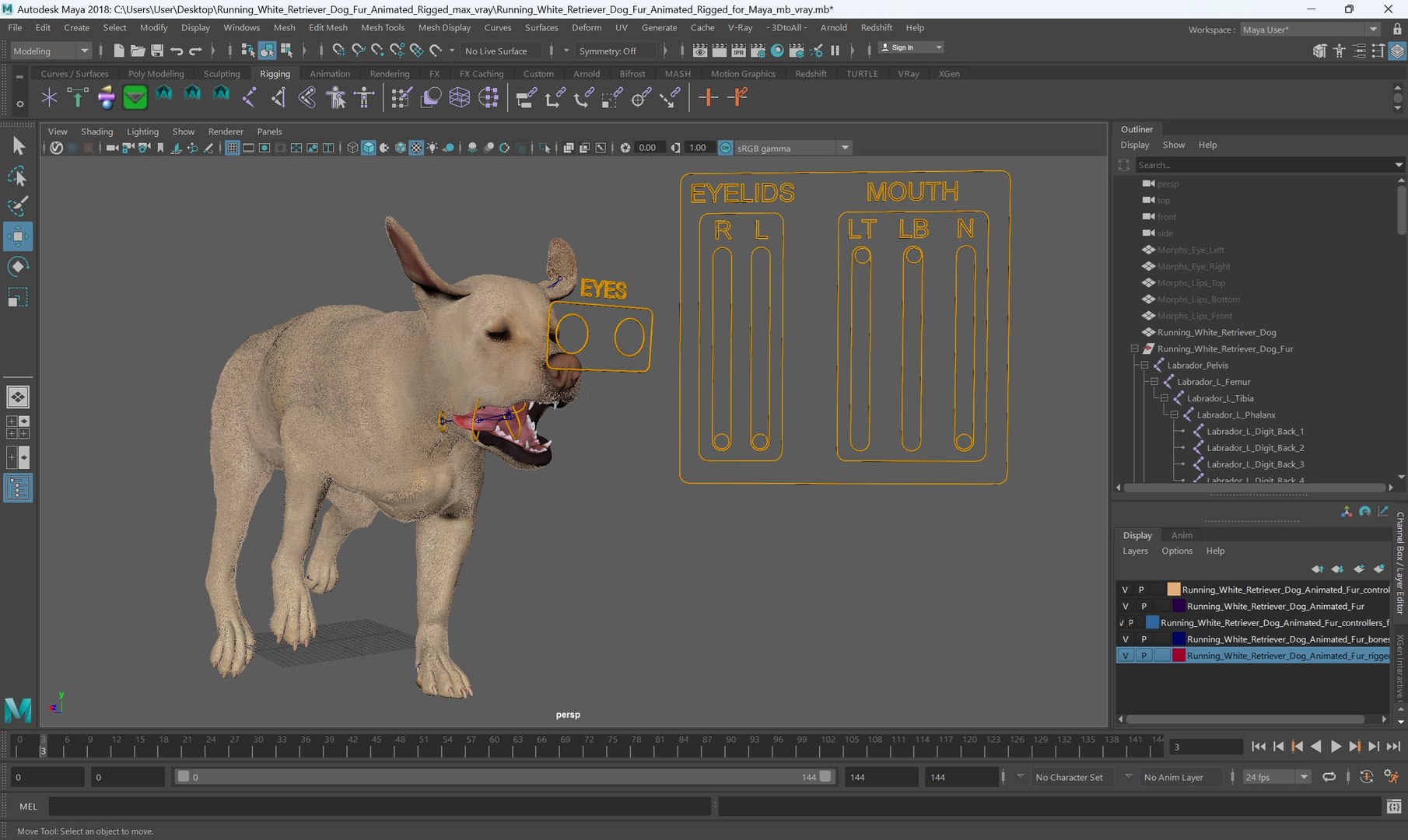Activate the Lasso select tool
Screen dimensions: 1408x840
click(17, 177)
